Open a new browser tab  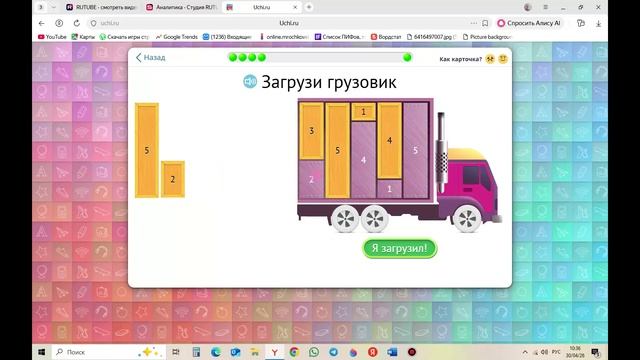tap(309, 7)
